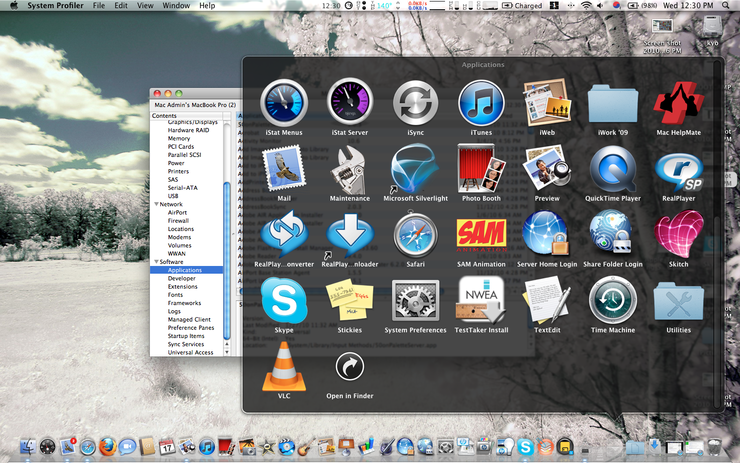Image resolution: width=740 pixels, height=463 pixels.
Task: Launch Safari from the Applications grid
Action: tap(415, 234)
